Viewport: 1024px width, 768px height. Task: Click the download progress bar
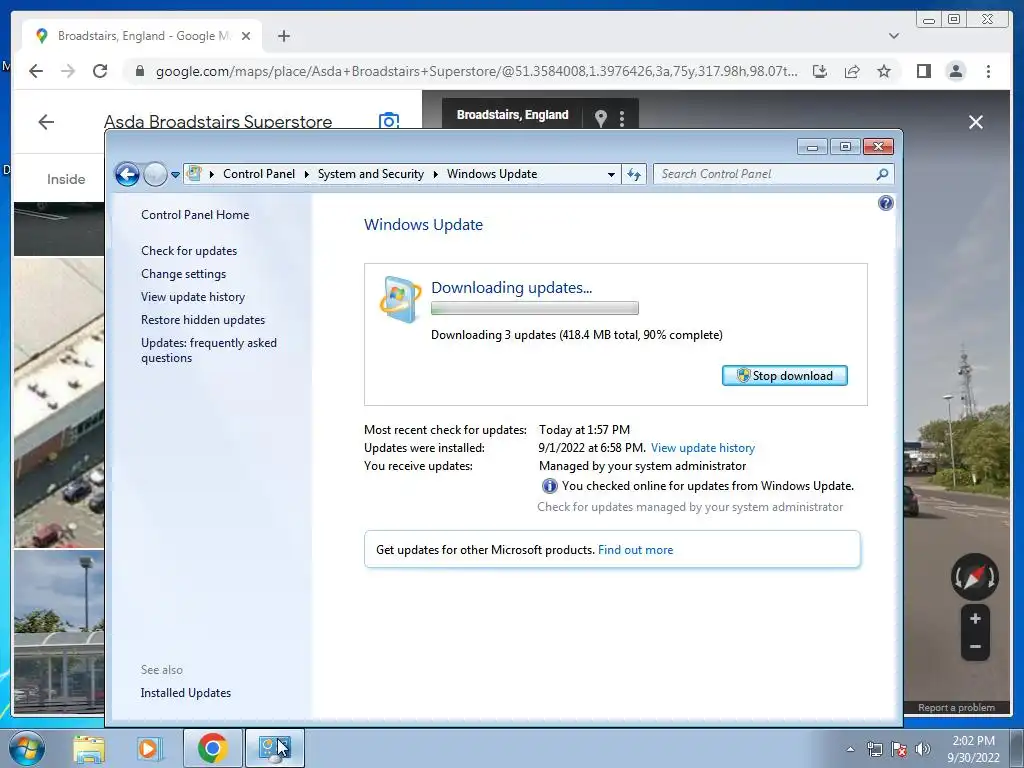534,308
